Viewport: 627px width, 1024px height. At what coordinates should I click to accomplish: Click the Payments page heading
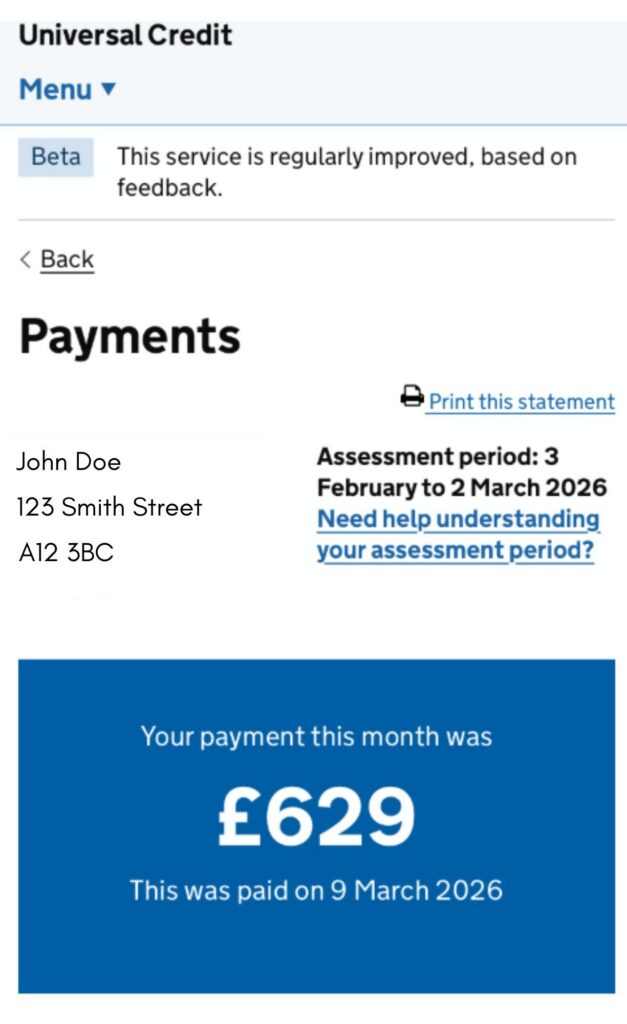point(130,337)
